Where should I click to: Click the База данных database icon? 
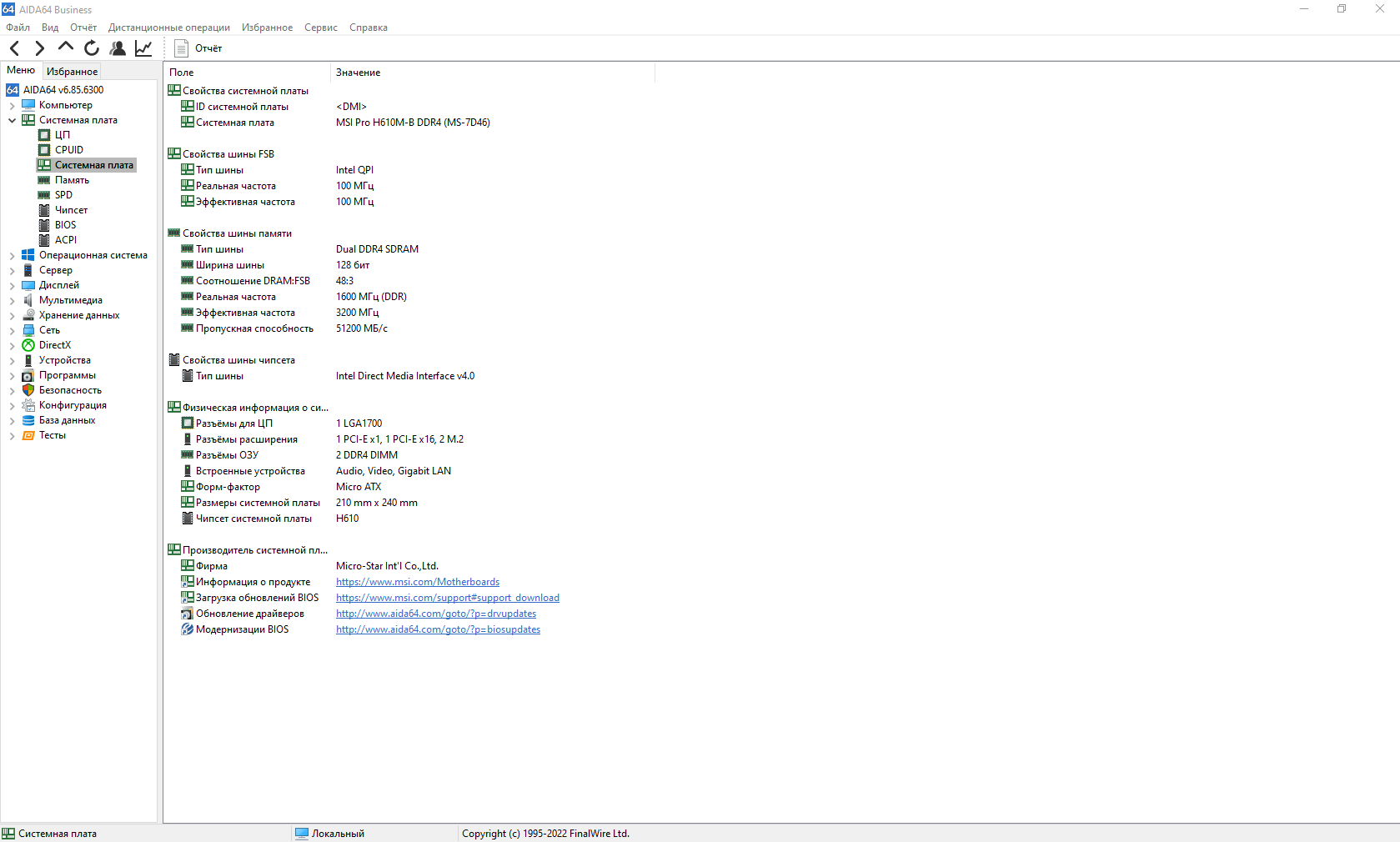point(28,420)
